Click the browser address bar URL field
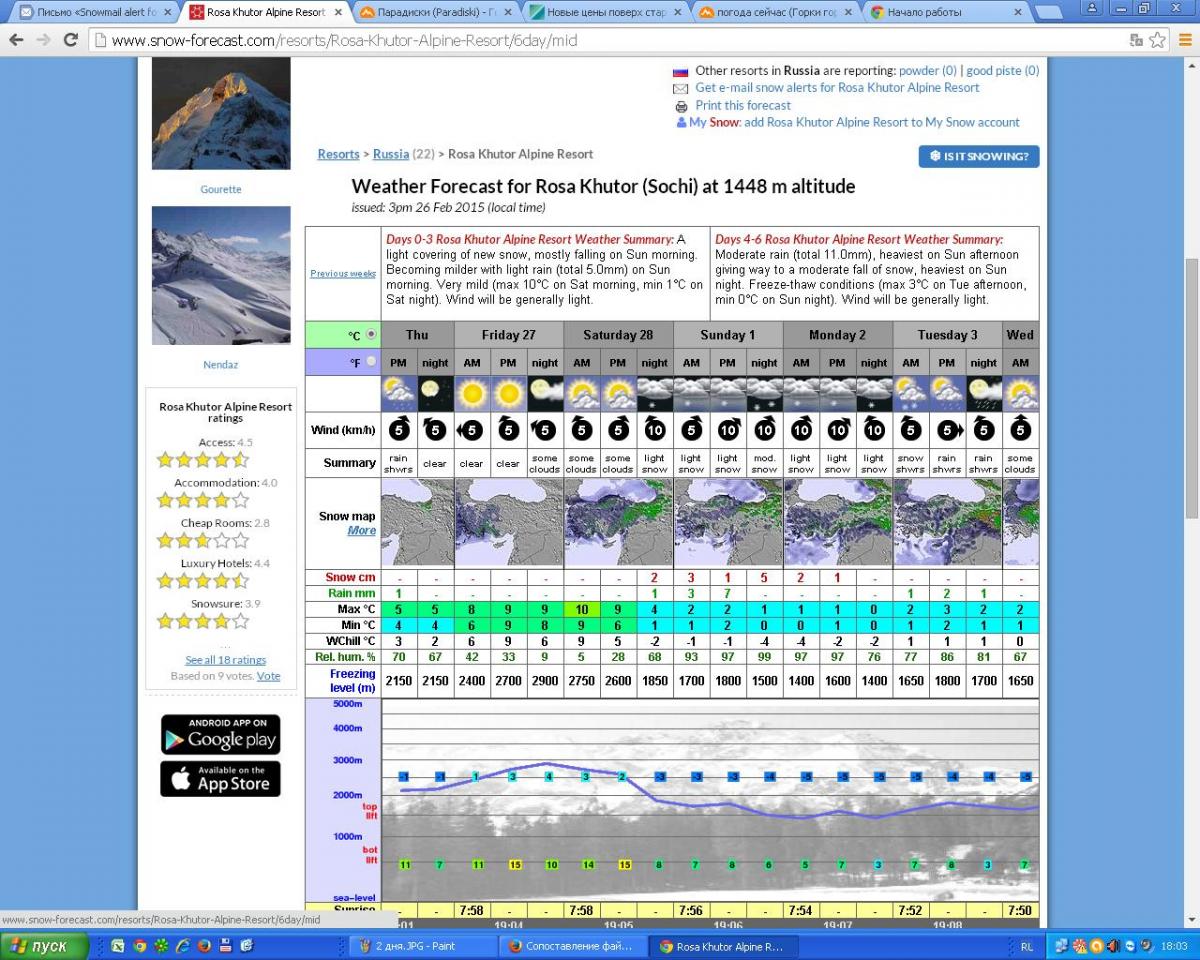 [x=610, y=41]
